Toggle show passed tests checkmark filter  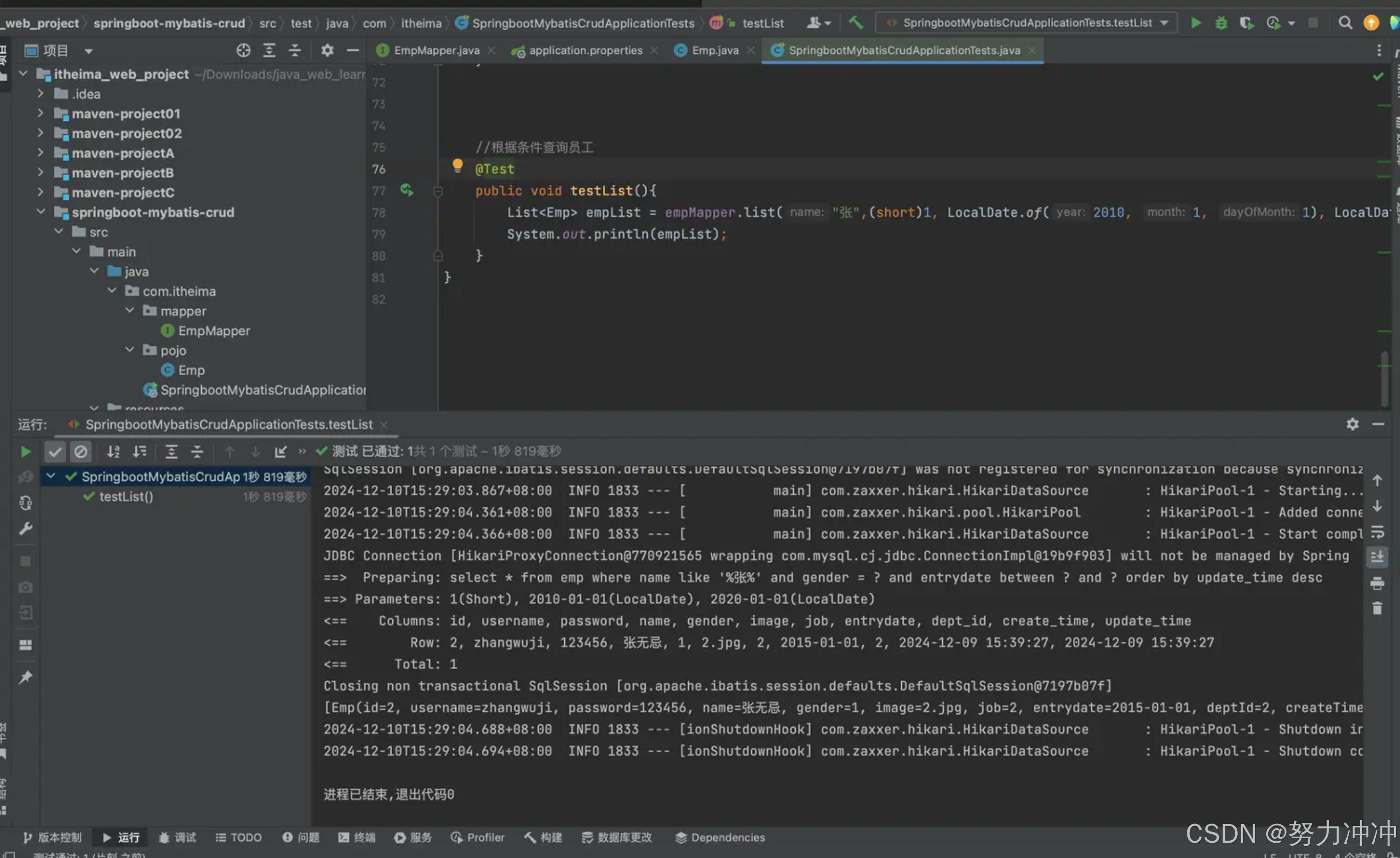(x=55, y=451)
